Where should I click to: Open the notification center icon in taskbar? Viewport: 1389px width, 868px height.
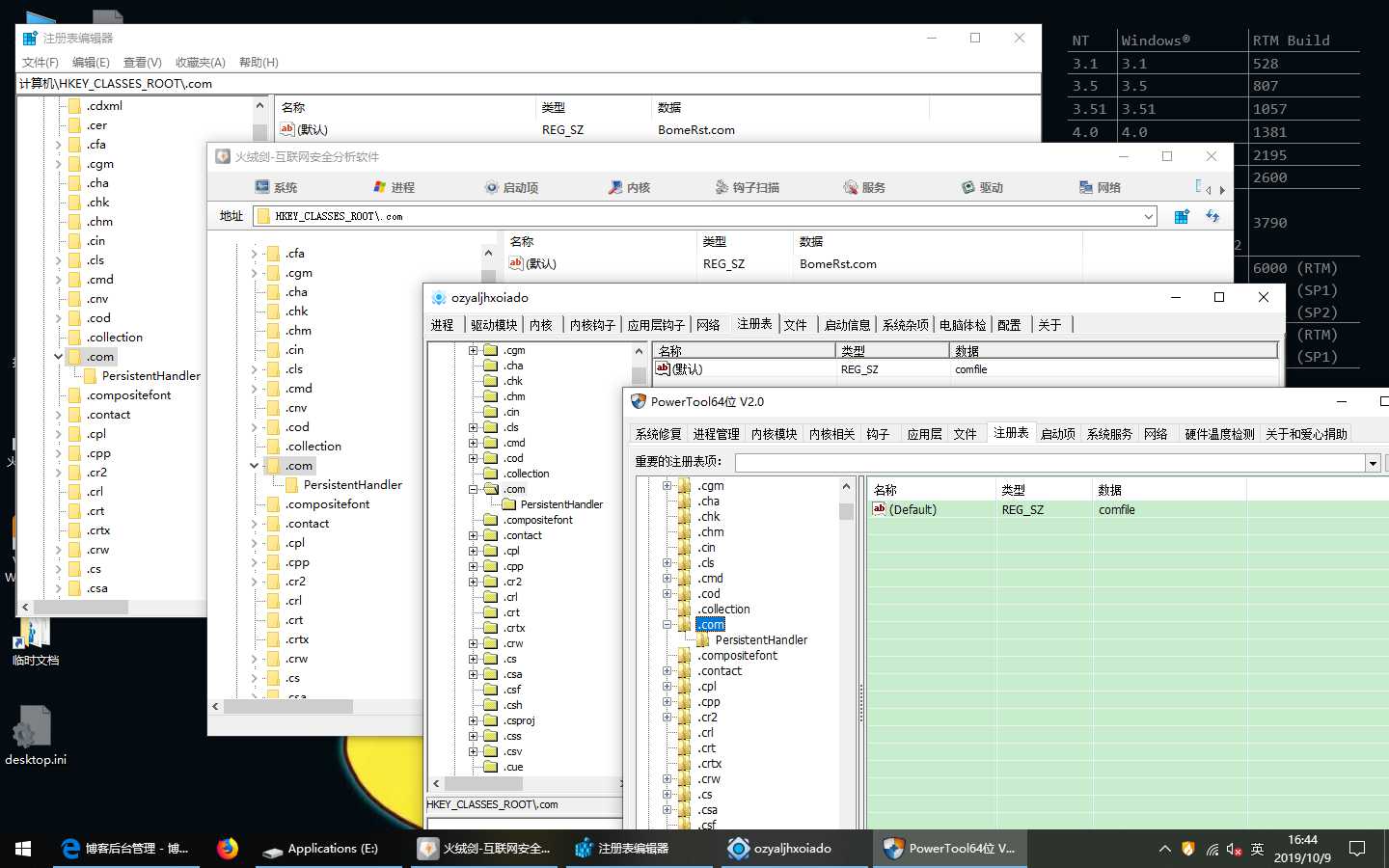[x=1357, y=849]
